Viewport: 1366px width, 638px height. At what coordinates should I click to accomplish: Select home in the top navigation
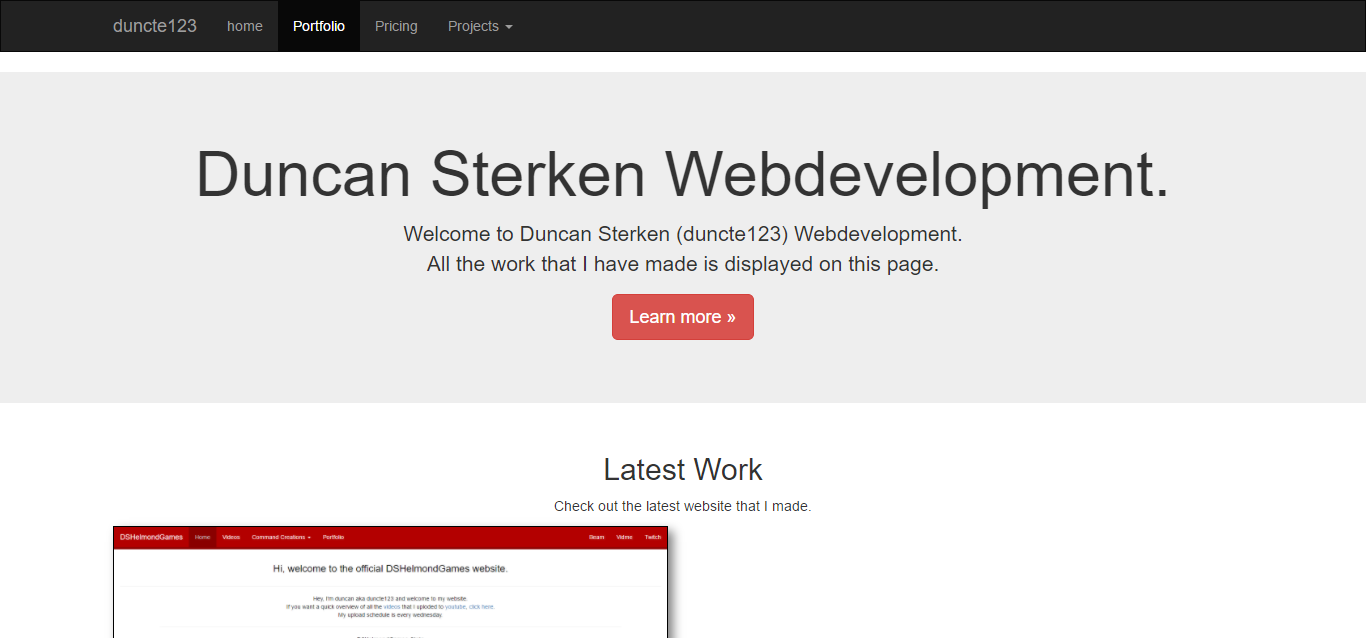click(245, 26)
